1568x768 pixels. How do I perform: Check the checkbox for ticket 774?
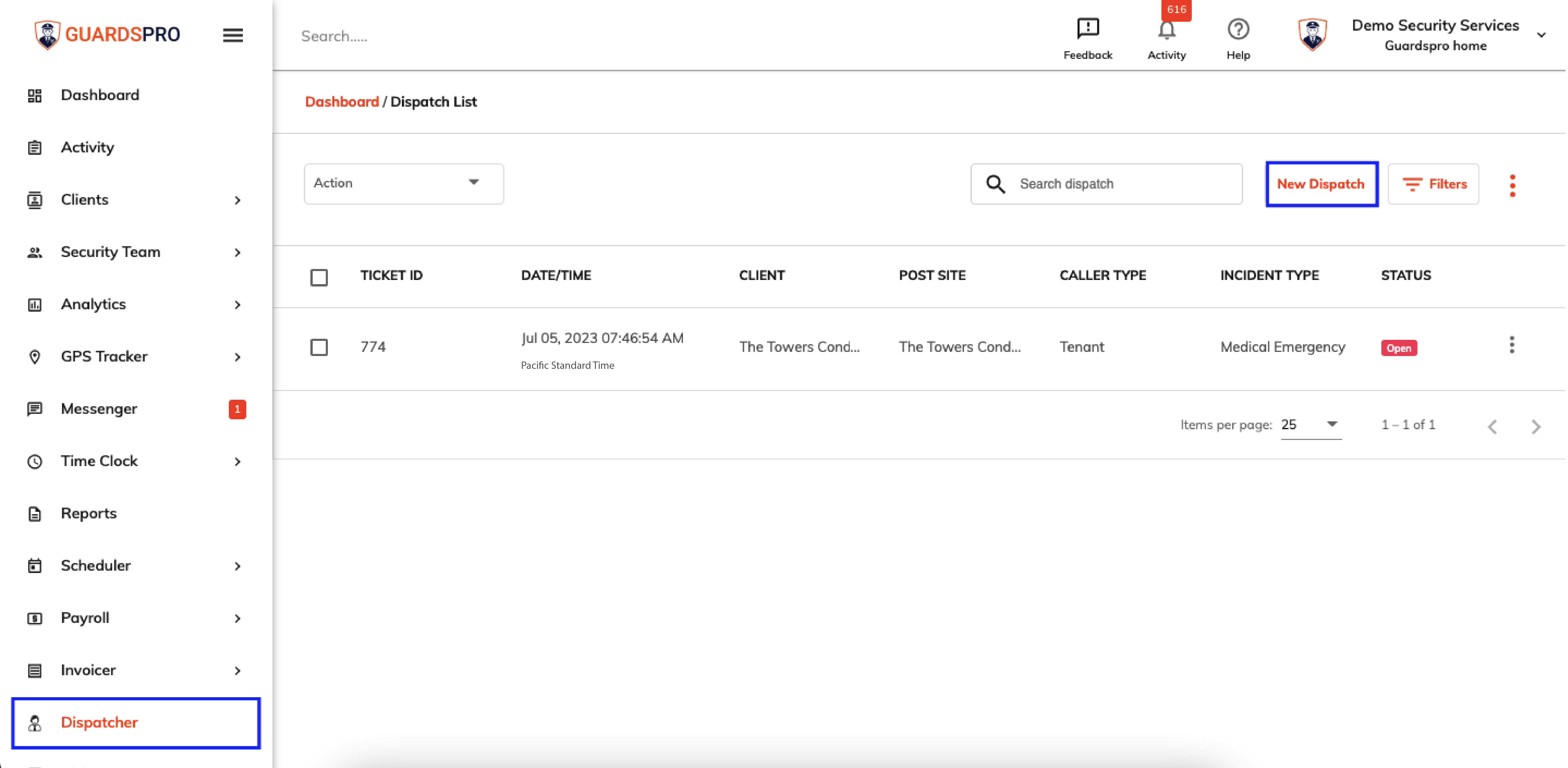(319, 347)
